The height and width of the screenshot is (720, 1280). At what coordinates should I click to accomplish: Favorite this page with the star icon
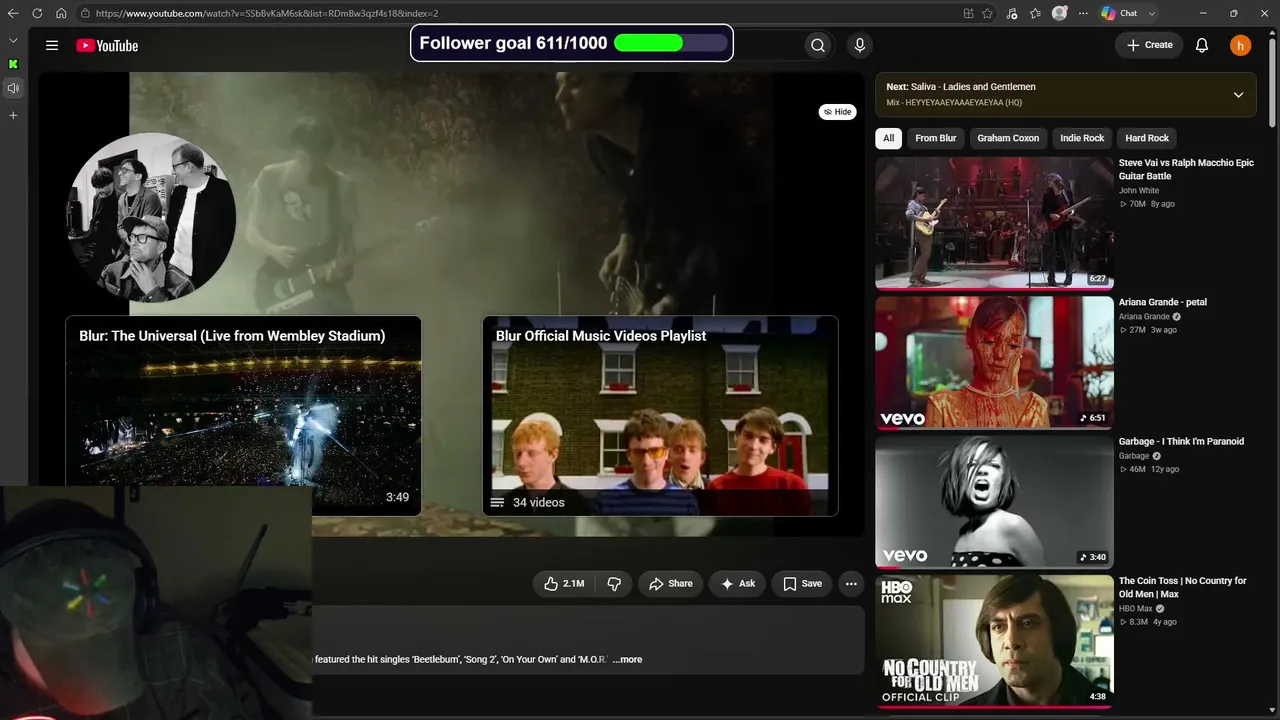click(x=988, y=13)
